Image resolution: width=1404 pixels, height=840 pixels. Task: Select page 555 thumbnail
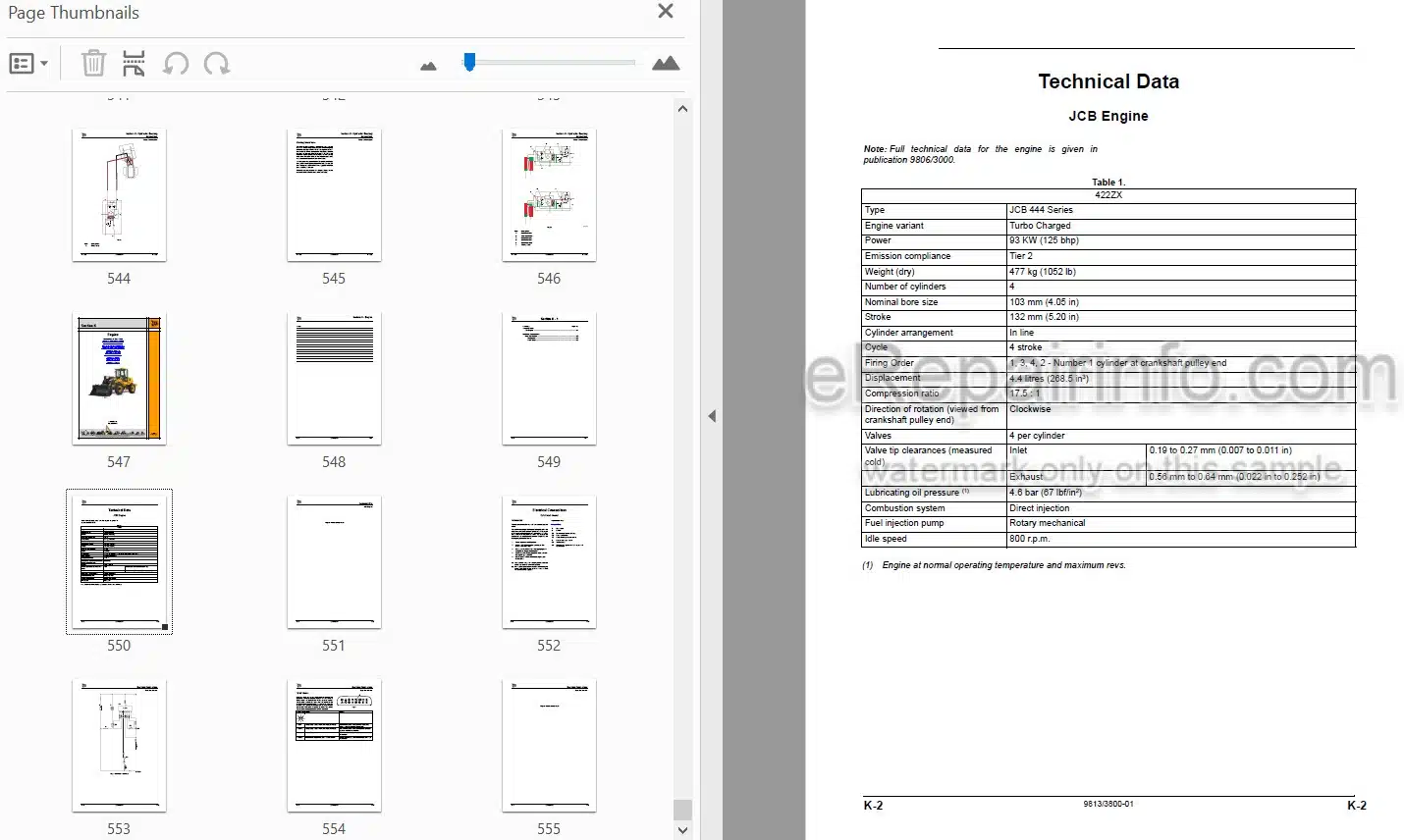pos(549,746)
